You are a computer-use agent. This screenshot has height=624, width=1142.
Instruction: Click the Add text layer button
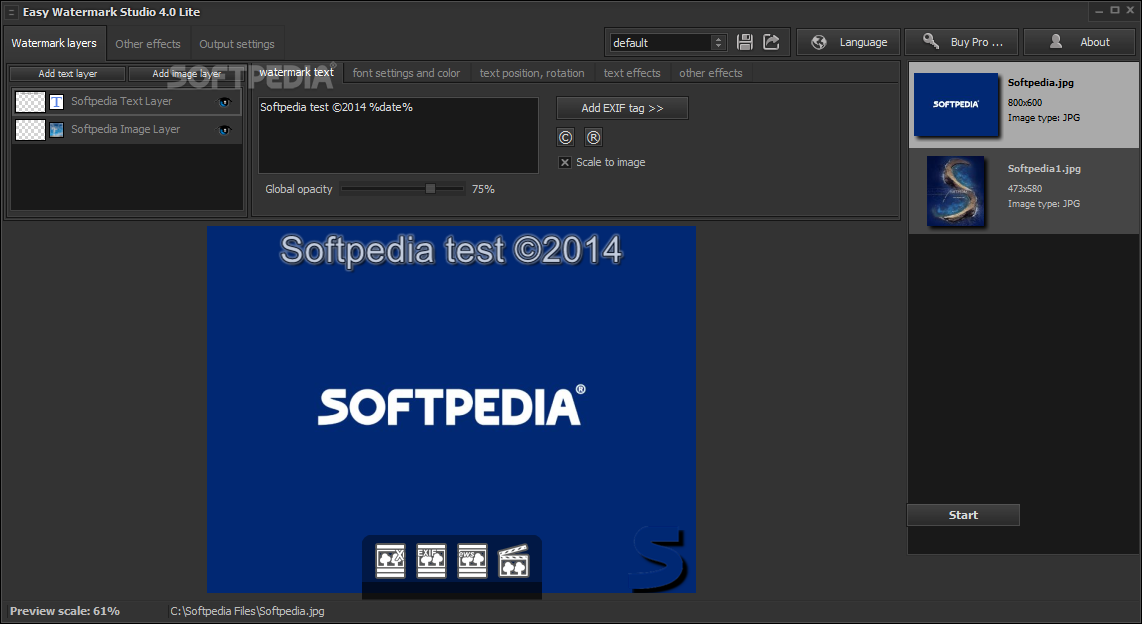[x=68, y=74]
